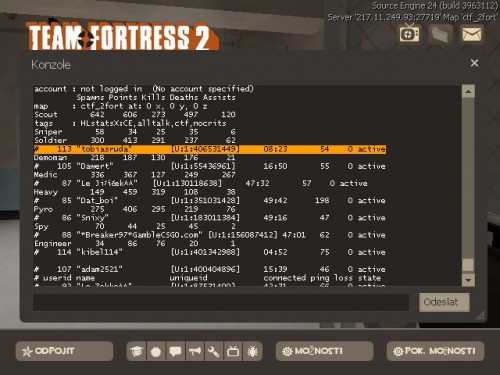
Task: Open the achievements burst icon
Action: point(156,351)
